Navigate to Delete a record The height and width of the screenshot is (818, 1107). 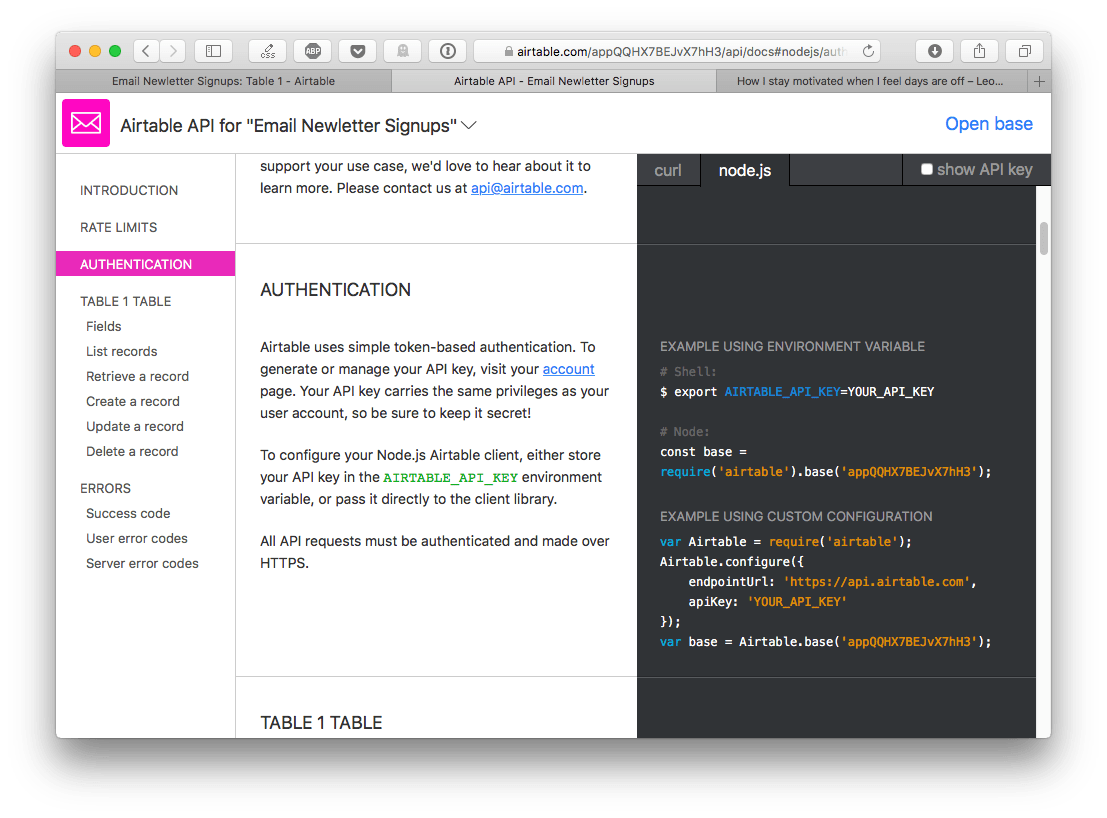pyautogui.click(x=132, y=452)
